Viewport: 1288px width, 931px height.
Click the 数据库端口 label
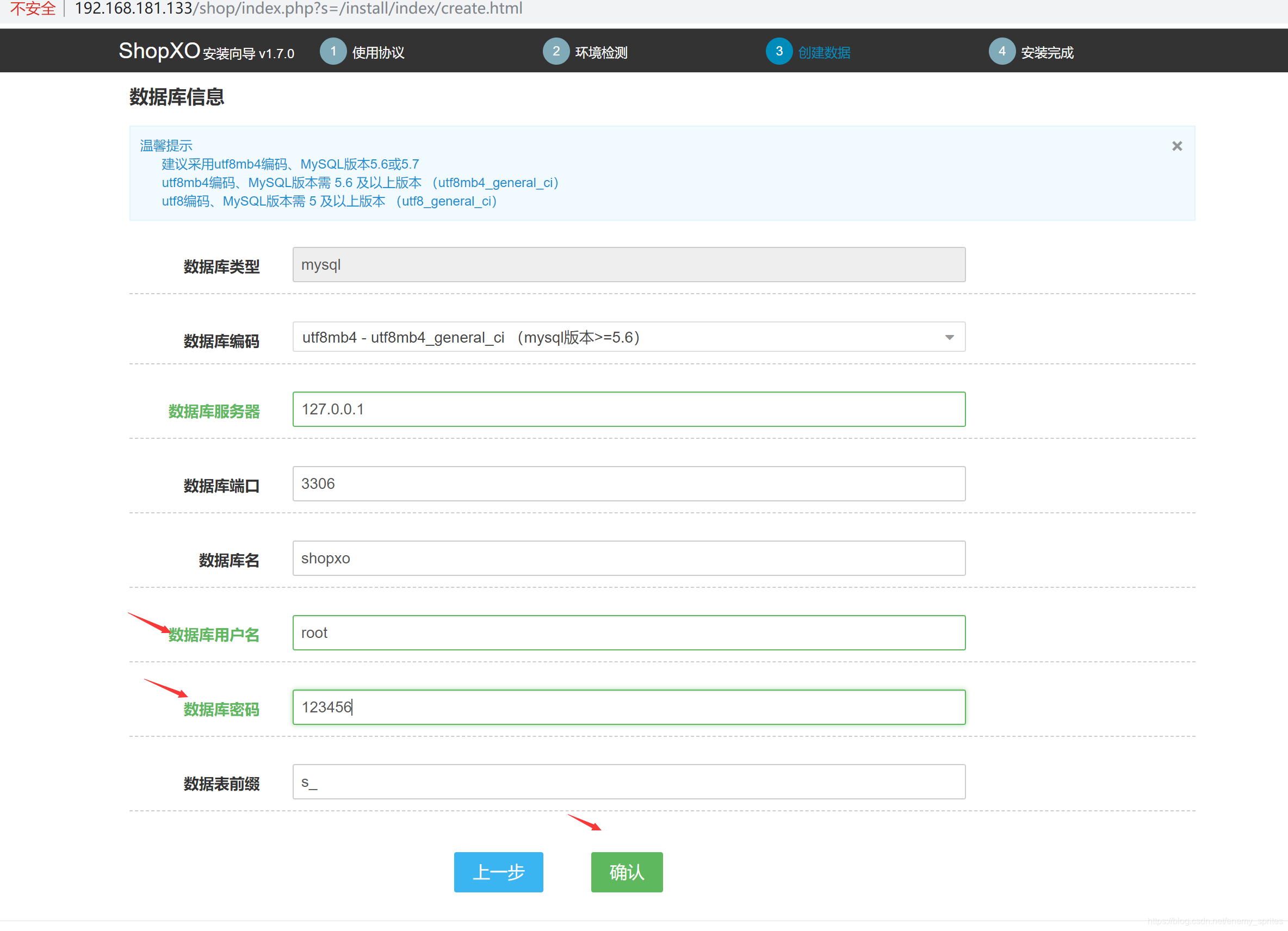click(221, 486)
